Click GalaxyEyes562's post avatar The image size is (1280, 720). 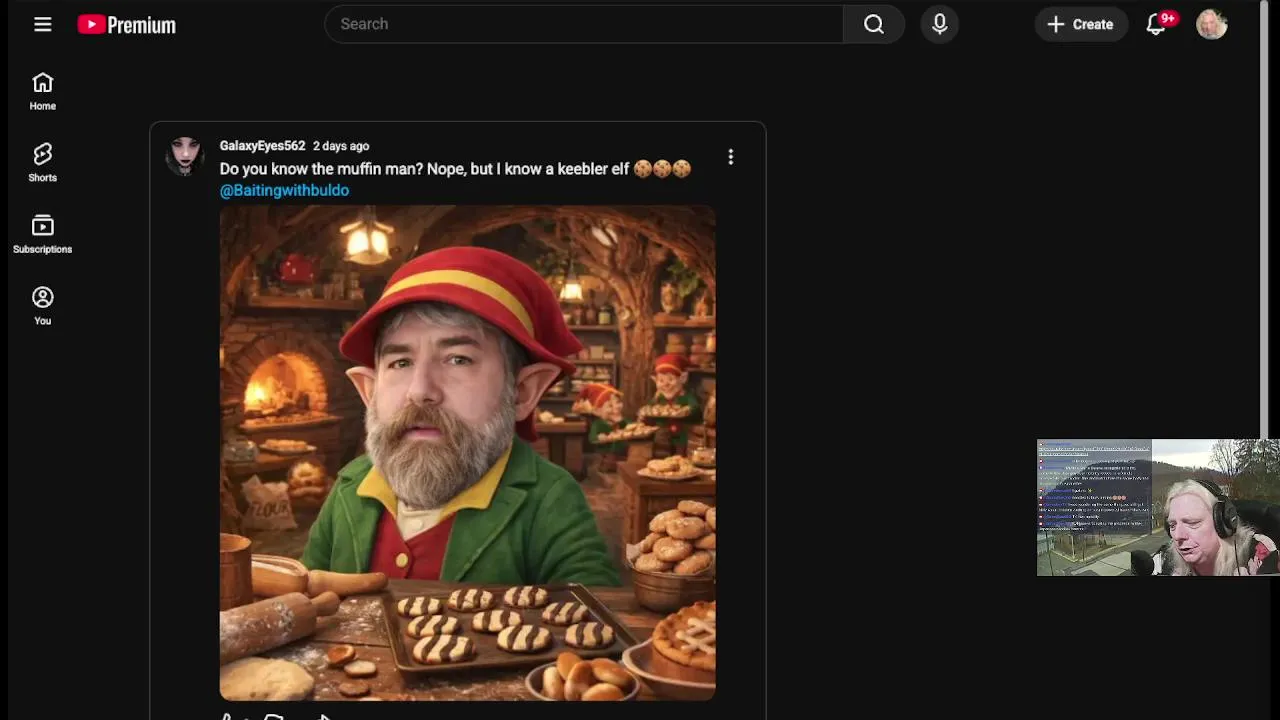[185, 156]
